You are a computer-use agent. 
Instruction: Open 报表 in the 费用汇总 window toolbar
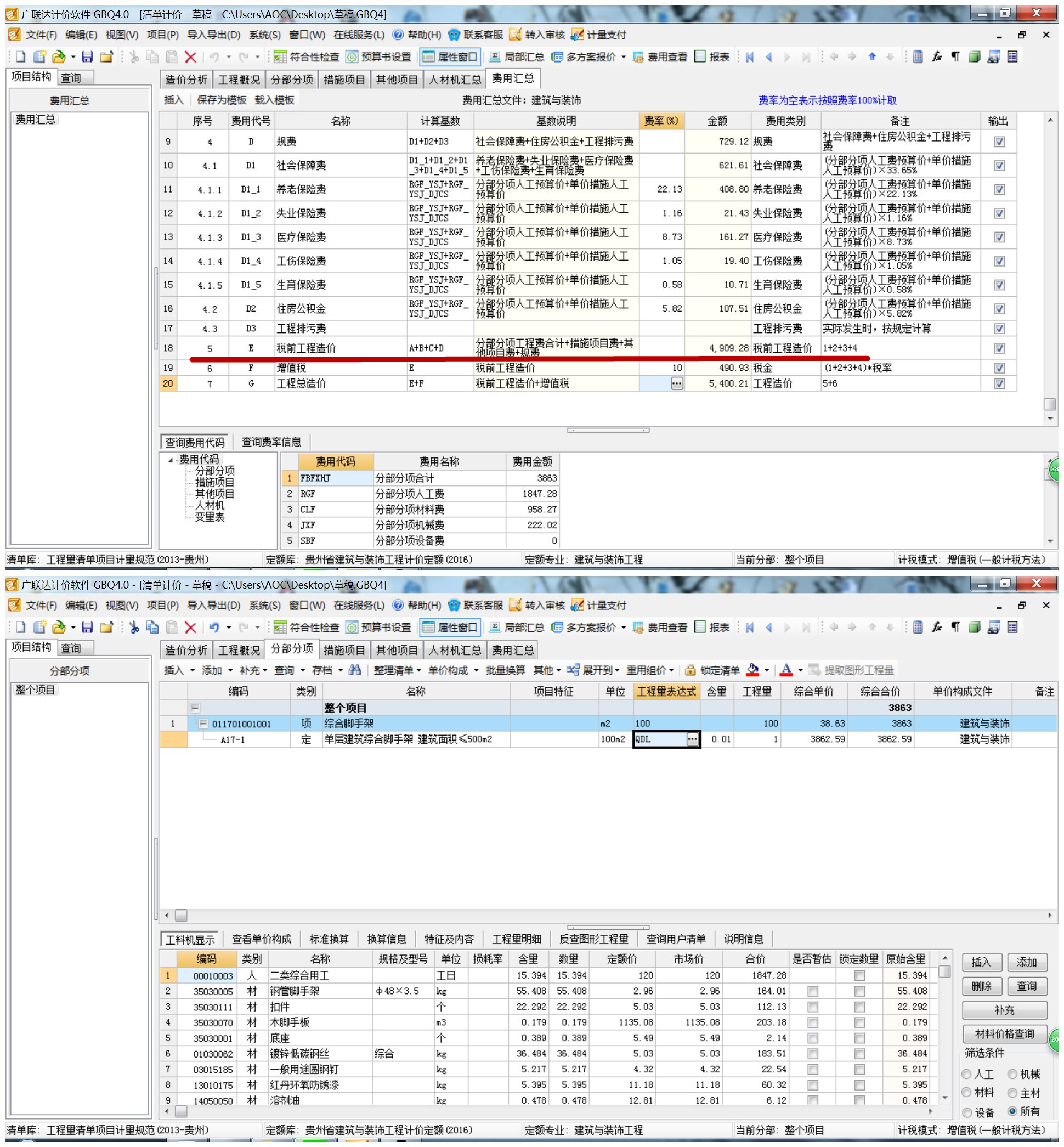(x=712, y=56)
